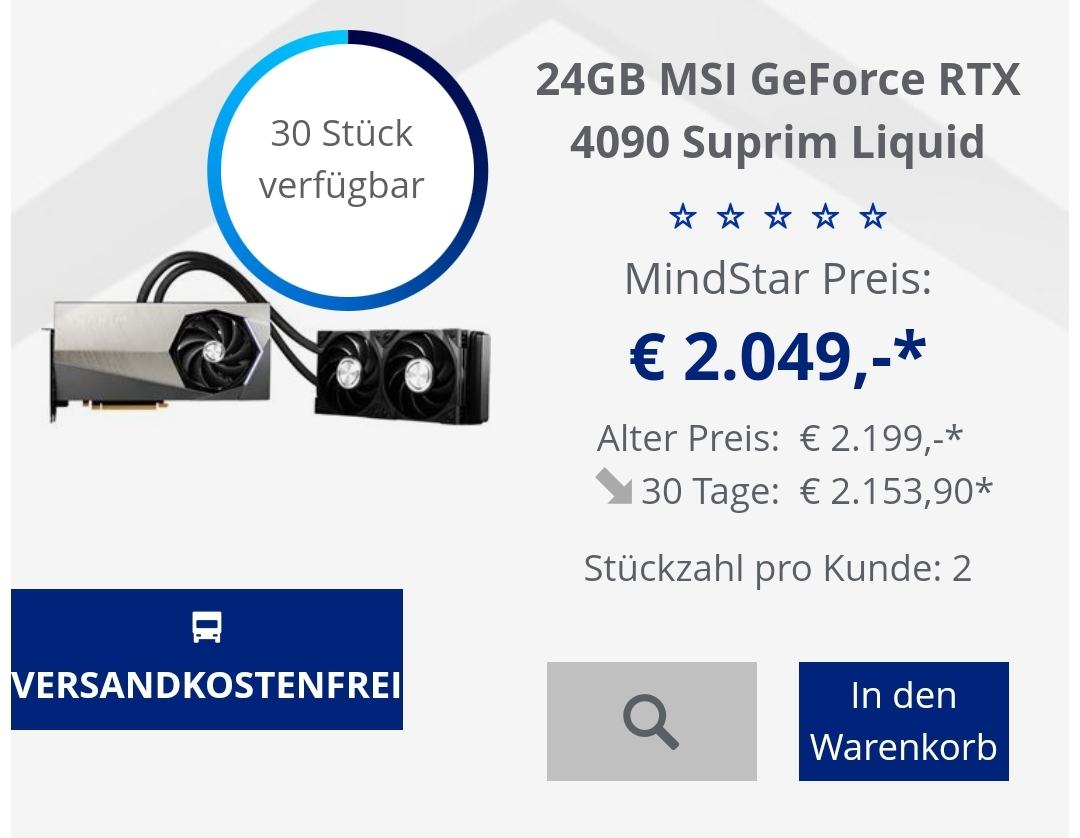Viewport: 1080px width, 838px height.
Task: Click the 30 Stück verfügbar text
Action: 342,159
